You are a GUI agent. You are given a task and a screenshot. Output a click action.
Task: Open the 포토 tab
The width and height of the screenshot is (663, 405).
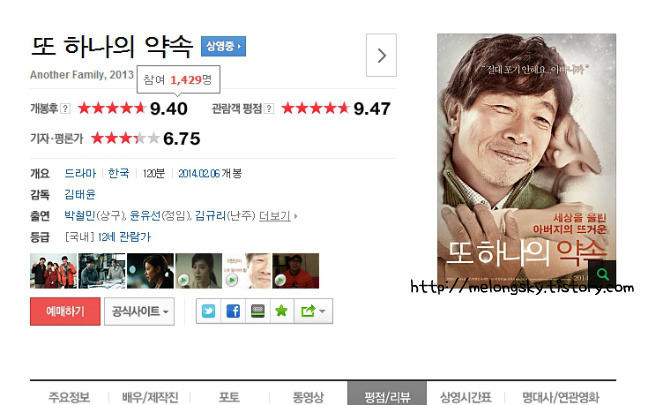229,397
